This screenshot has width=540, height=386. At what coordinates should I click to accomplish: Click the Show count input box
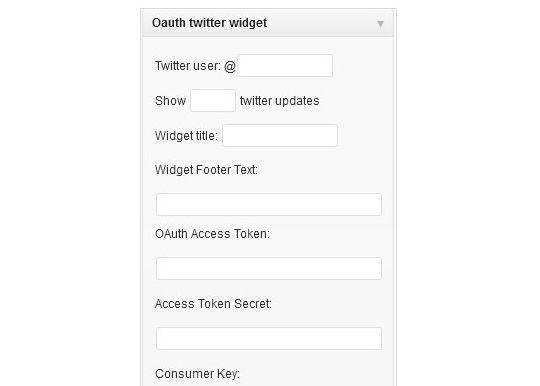213,101
